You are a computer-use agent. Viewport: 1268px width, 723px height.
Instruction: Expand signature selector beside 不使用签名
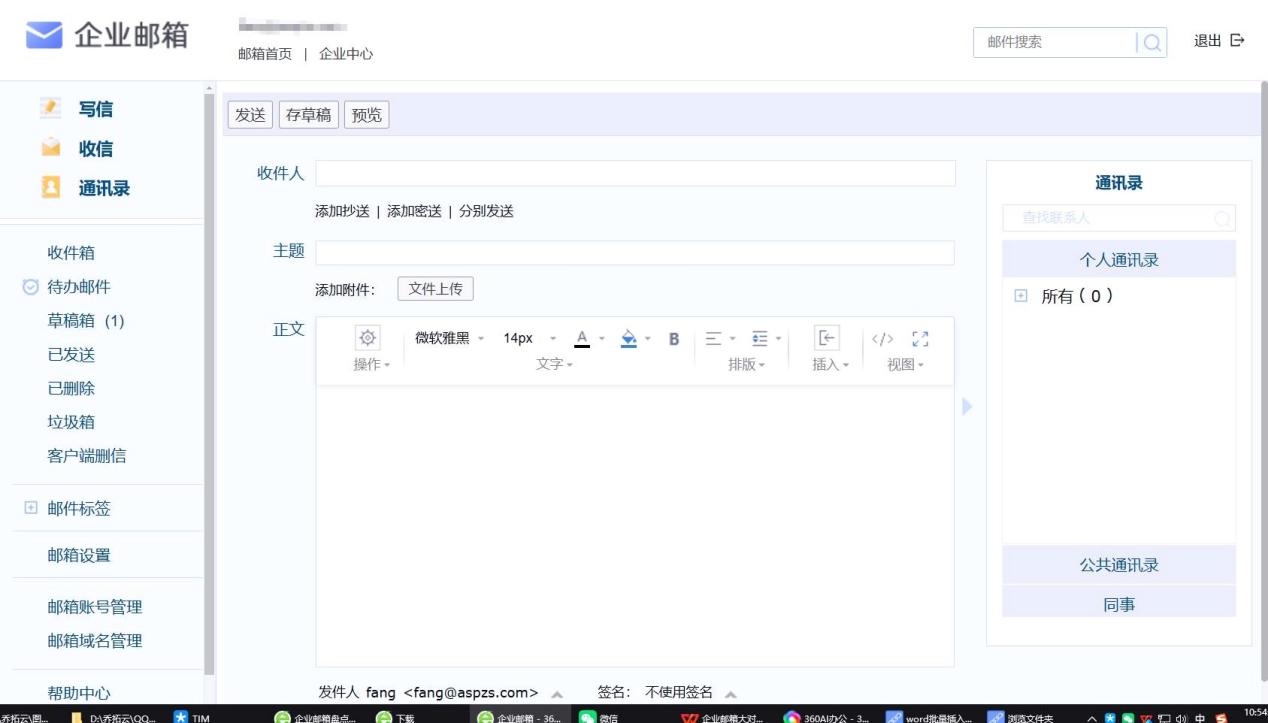pos(731,693)
